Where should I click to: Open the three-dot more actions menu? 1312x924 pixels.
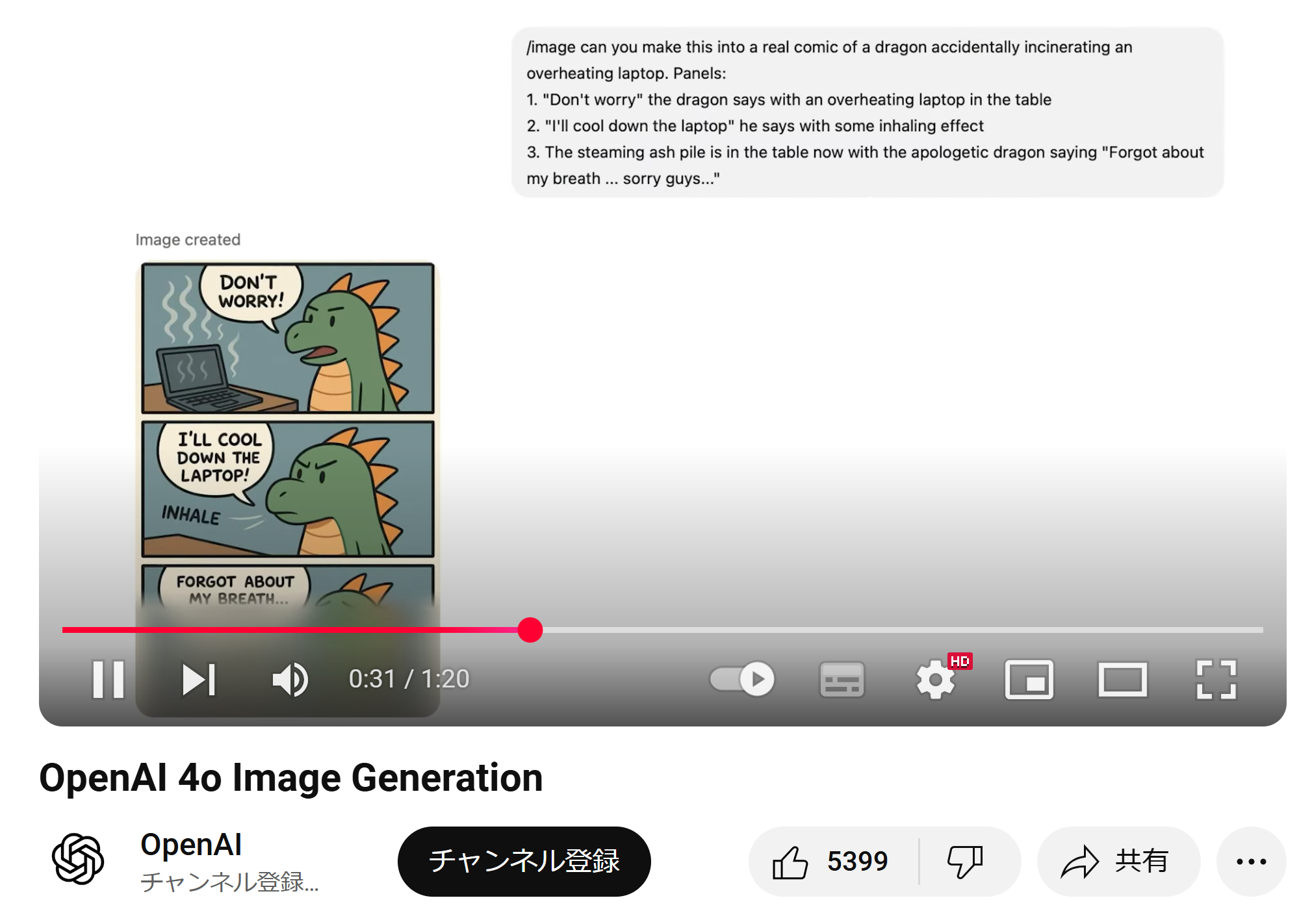pos(1251,862)
